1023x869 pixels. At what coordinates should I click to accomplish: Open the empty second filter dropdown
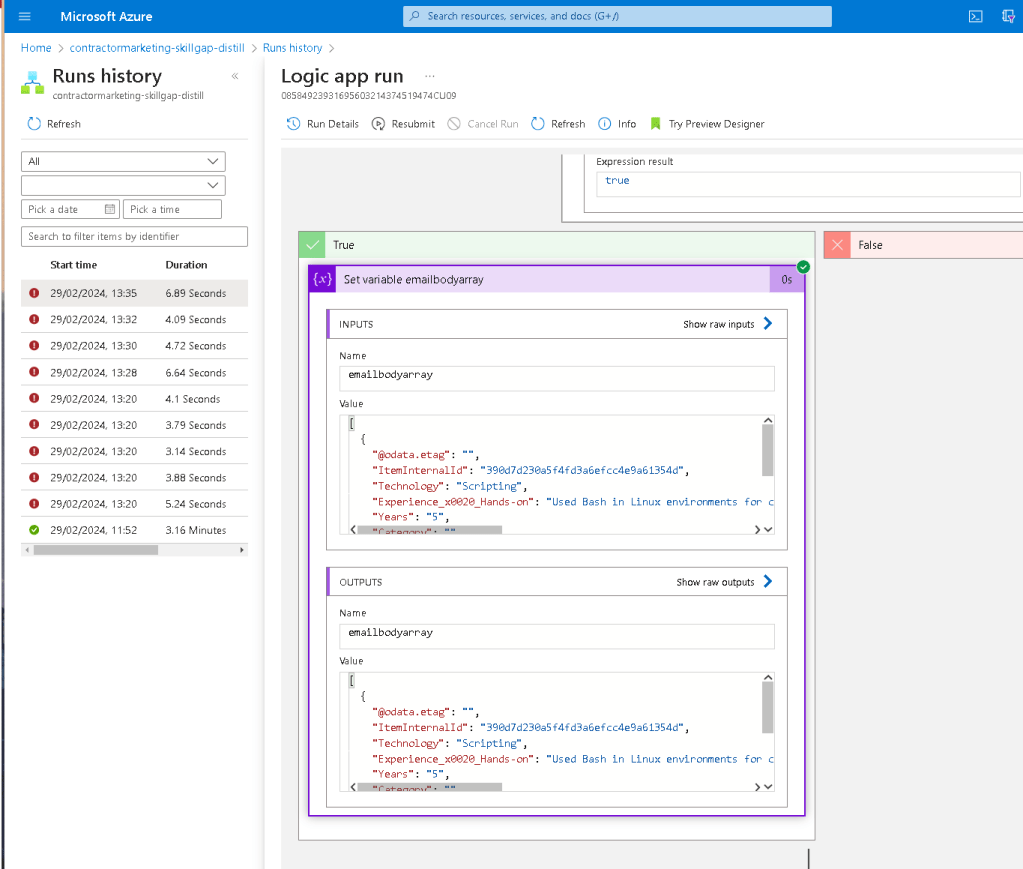click(123, 185)
